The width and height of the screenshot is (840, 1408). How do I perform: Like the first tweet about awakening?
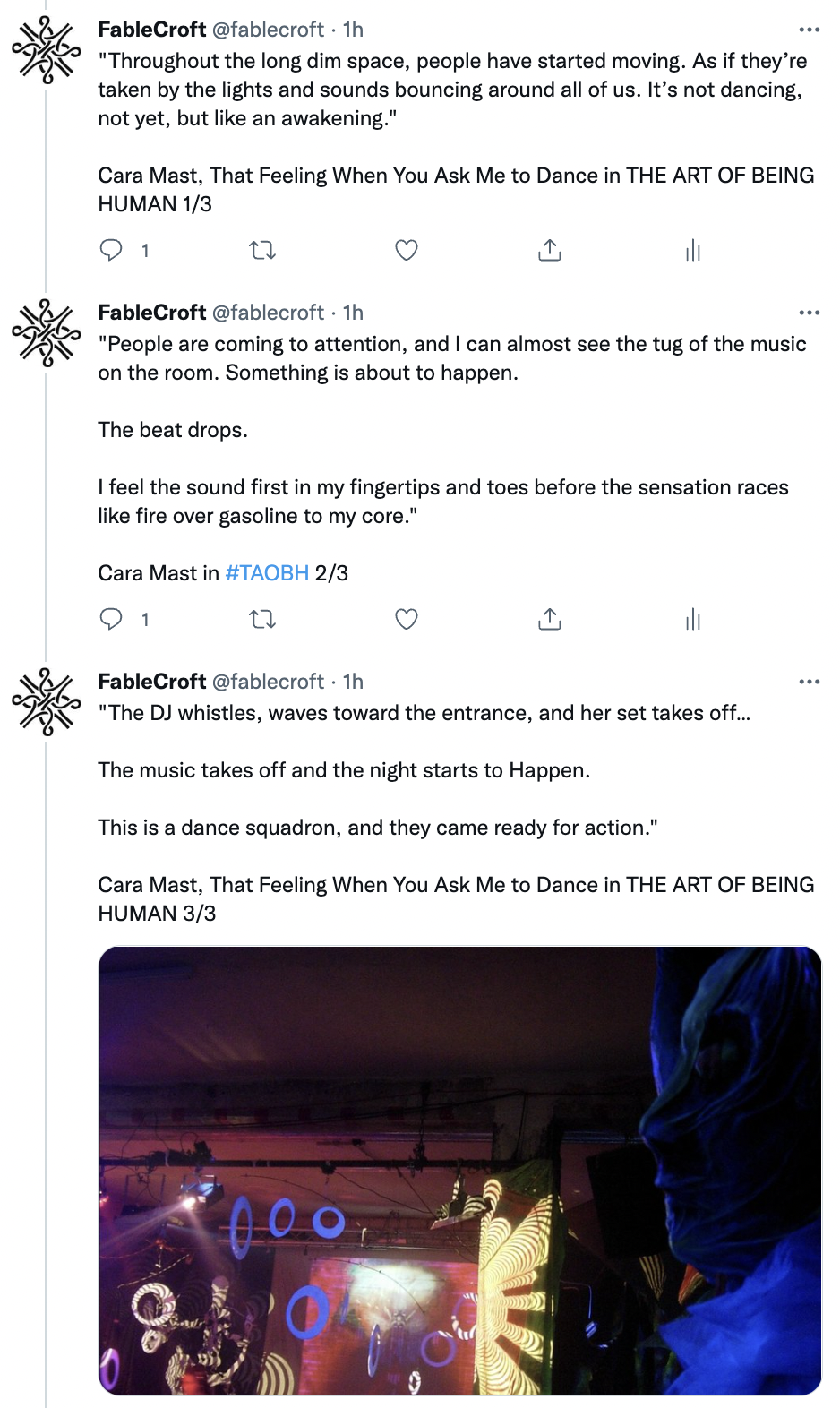click(x=407, y=250)
